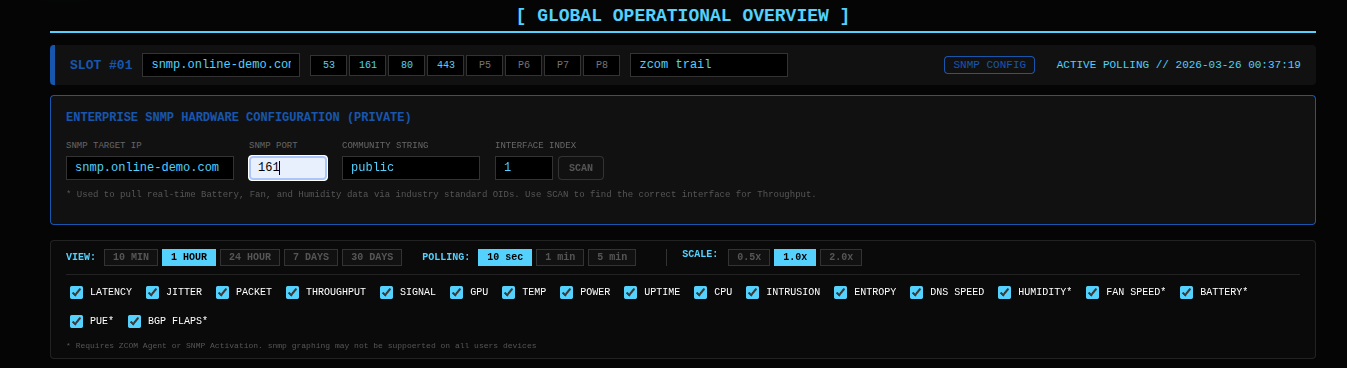The image size is (1347, 368).
Task: Toggle the CPU checkbox
Action: 700,292
